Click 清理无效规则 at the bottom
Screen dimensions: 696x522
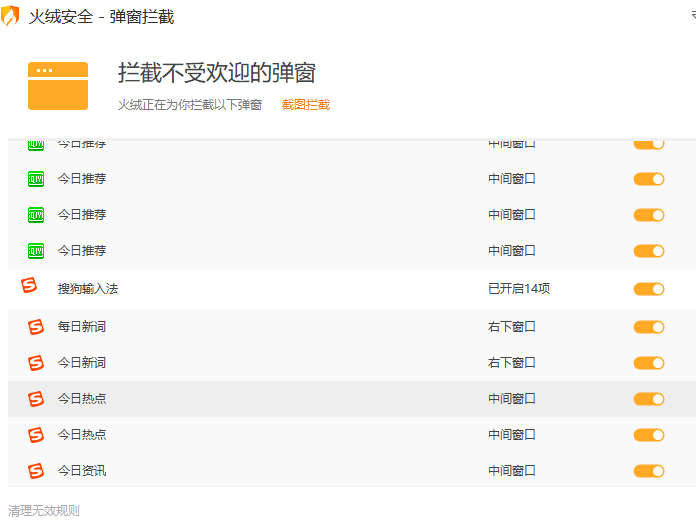tap(44, 510)
